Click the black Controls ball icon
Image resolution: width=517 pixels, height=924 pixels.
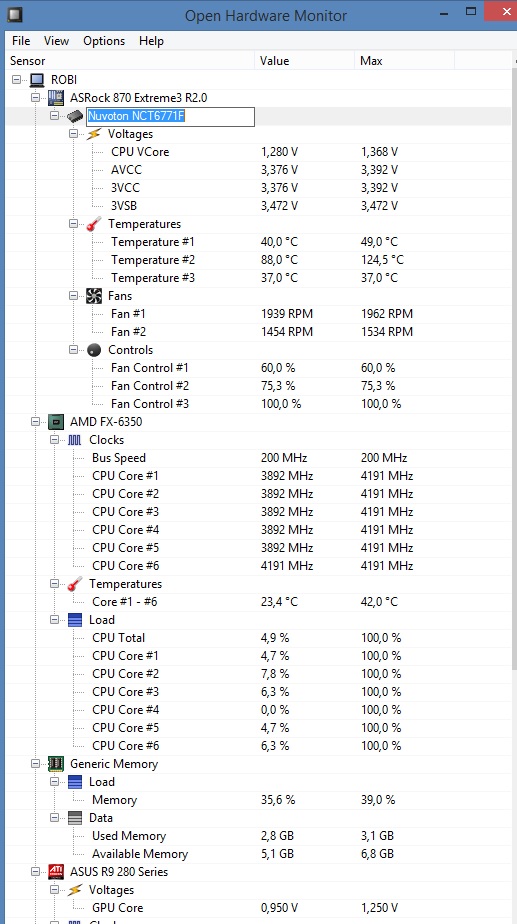(x=94, y=350)
